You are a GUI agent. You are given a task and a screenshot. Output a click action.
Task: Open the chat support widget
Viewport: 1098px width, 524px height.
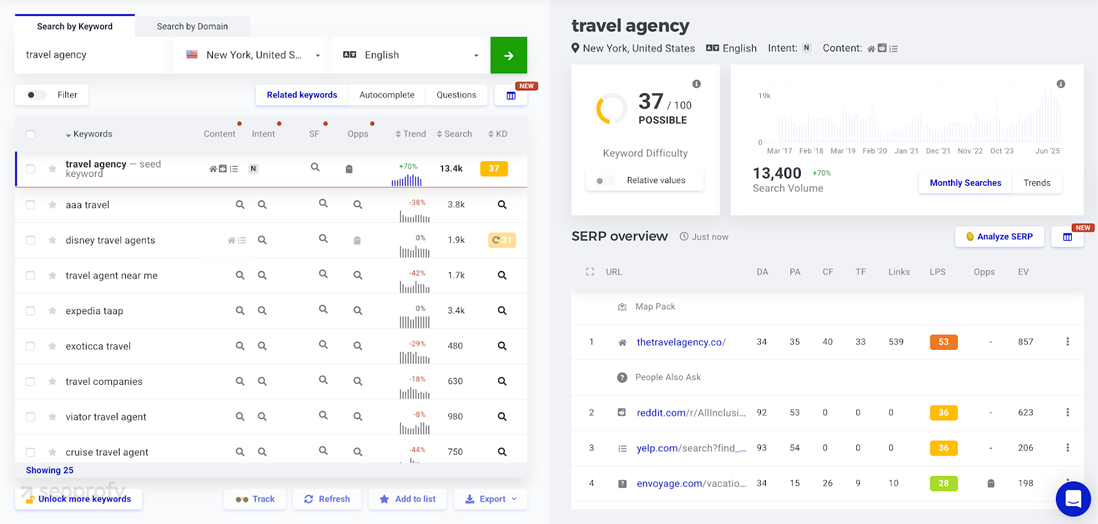coord(1073,498)
